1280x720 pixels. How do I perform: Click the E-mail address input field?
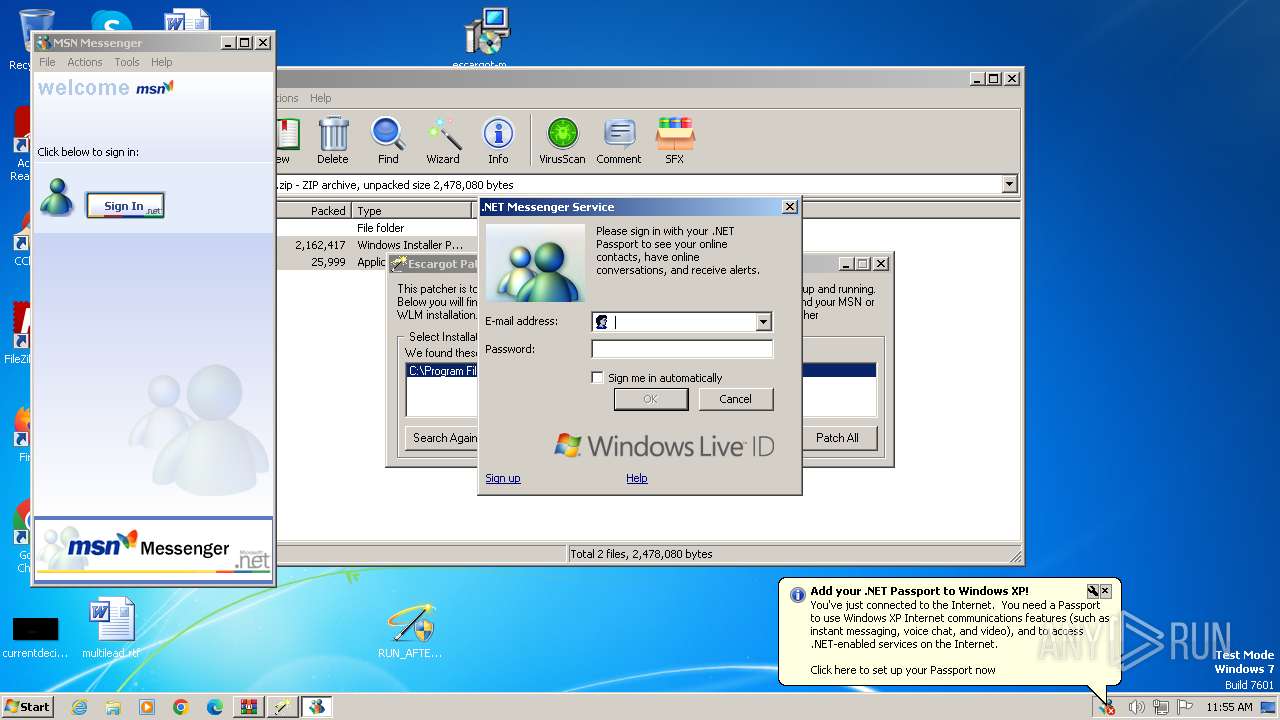click(x=681, y=322)
